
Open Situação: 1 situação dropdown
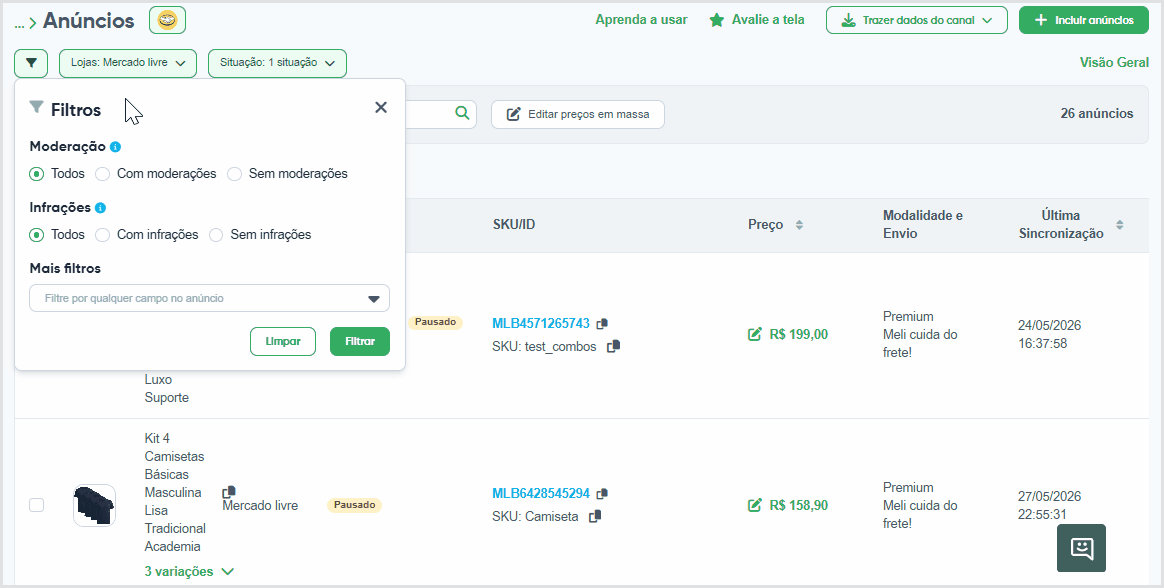point(278,63)
